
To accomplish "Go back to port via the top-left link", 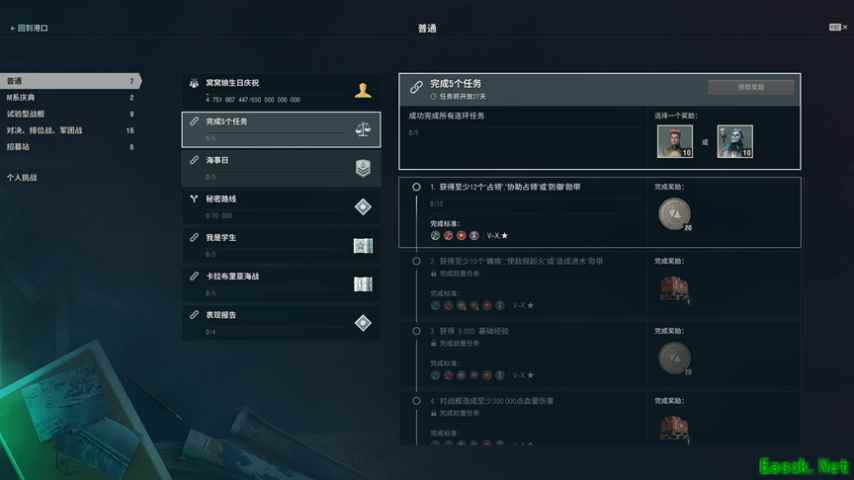I will pos(29,28).
